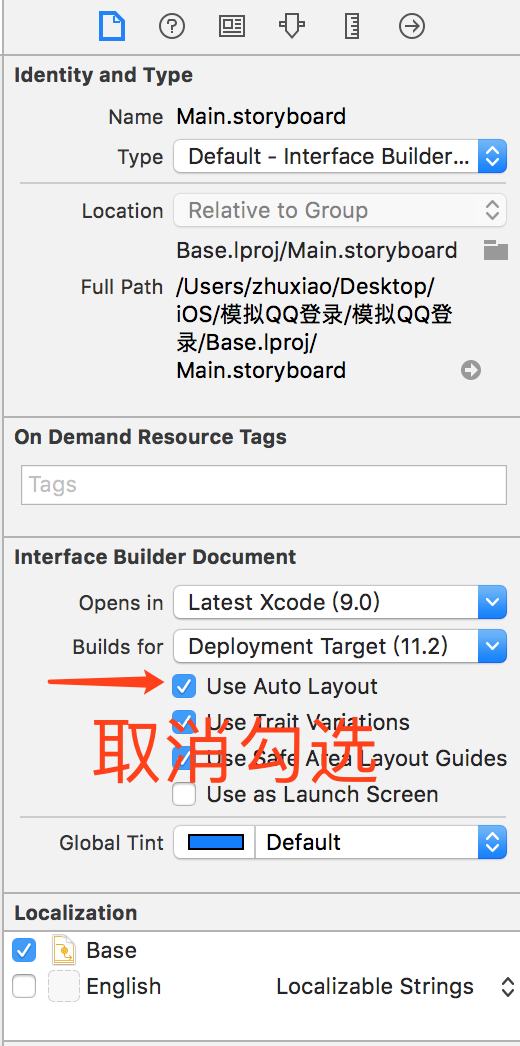Enable Use as Launch Screen
This screenshot has height=1046, width=520.
point(184,794)
